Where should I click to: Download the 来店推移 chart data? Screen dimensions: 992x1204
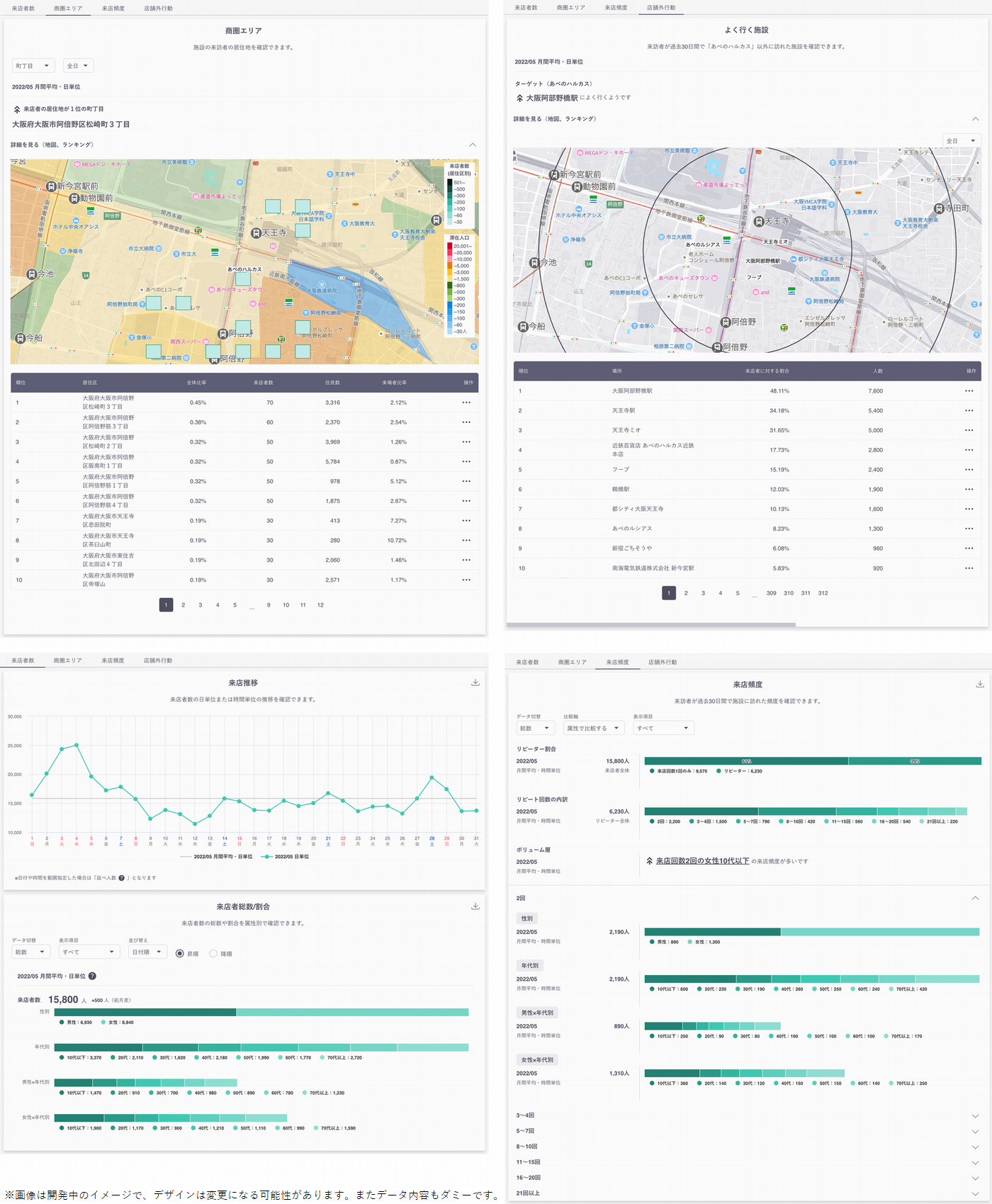475,682
